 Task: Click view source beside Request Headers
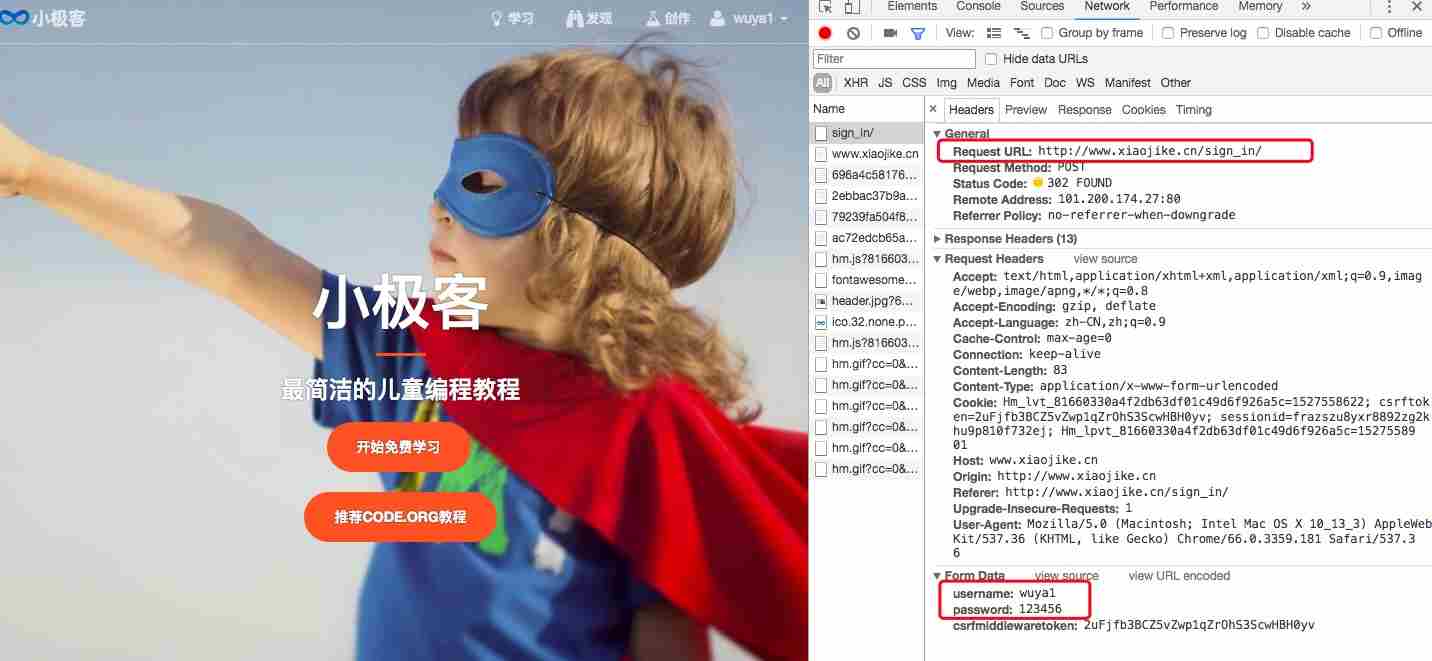pos(1105,259)
